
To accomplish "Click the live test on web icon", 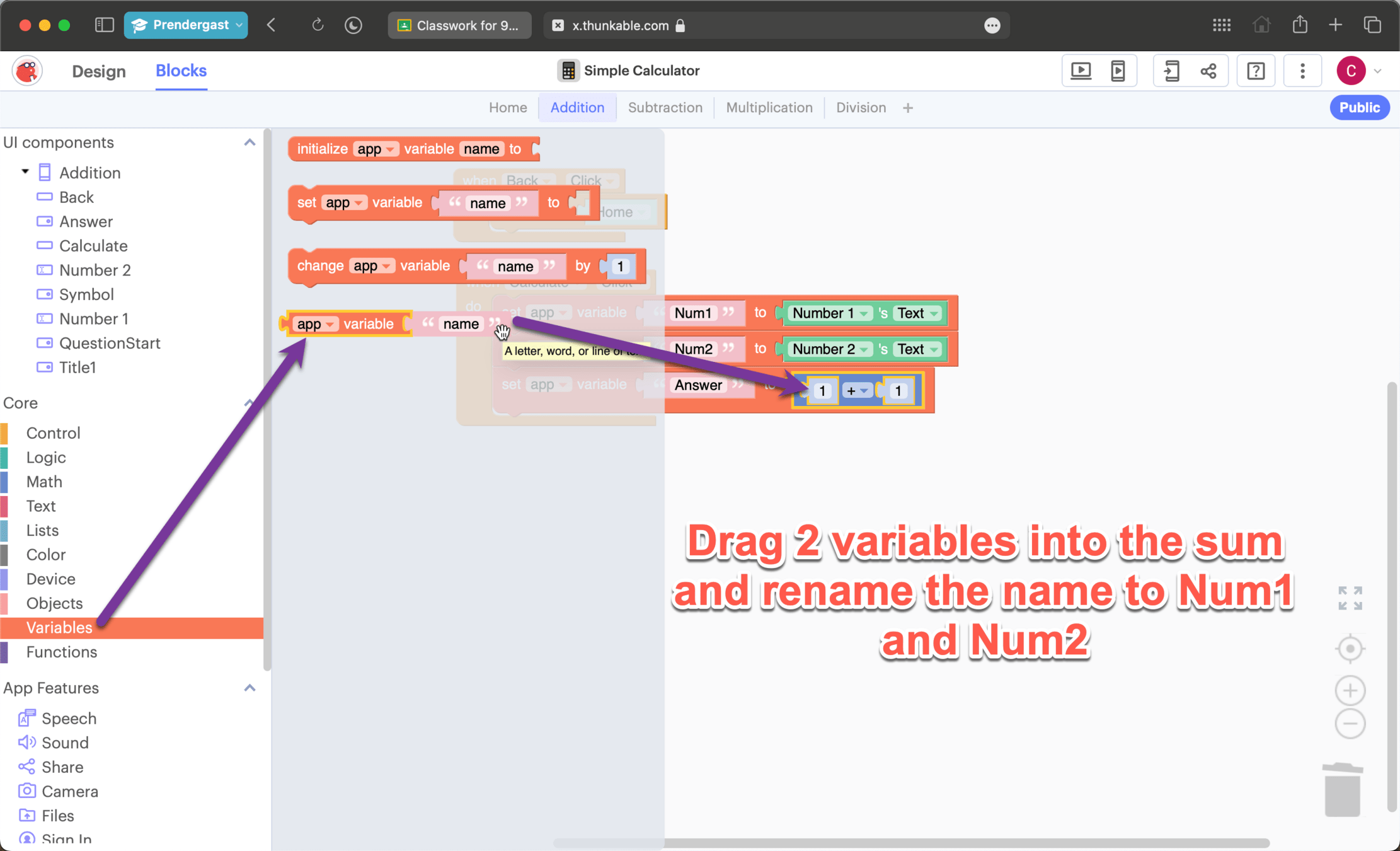I will [x=1081, y=71].
